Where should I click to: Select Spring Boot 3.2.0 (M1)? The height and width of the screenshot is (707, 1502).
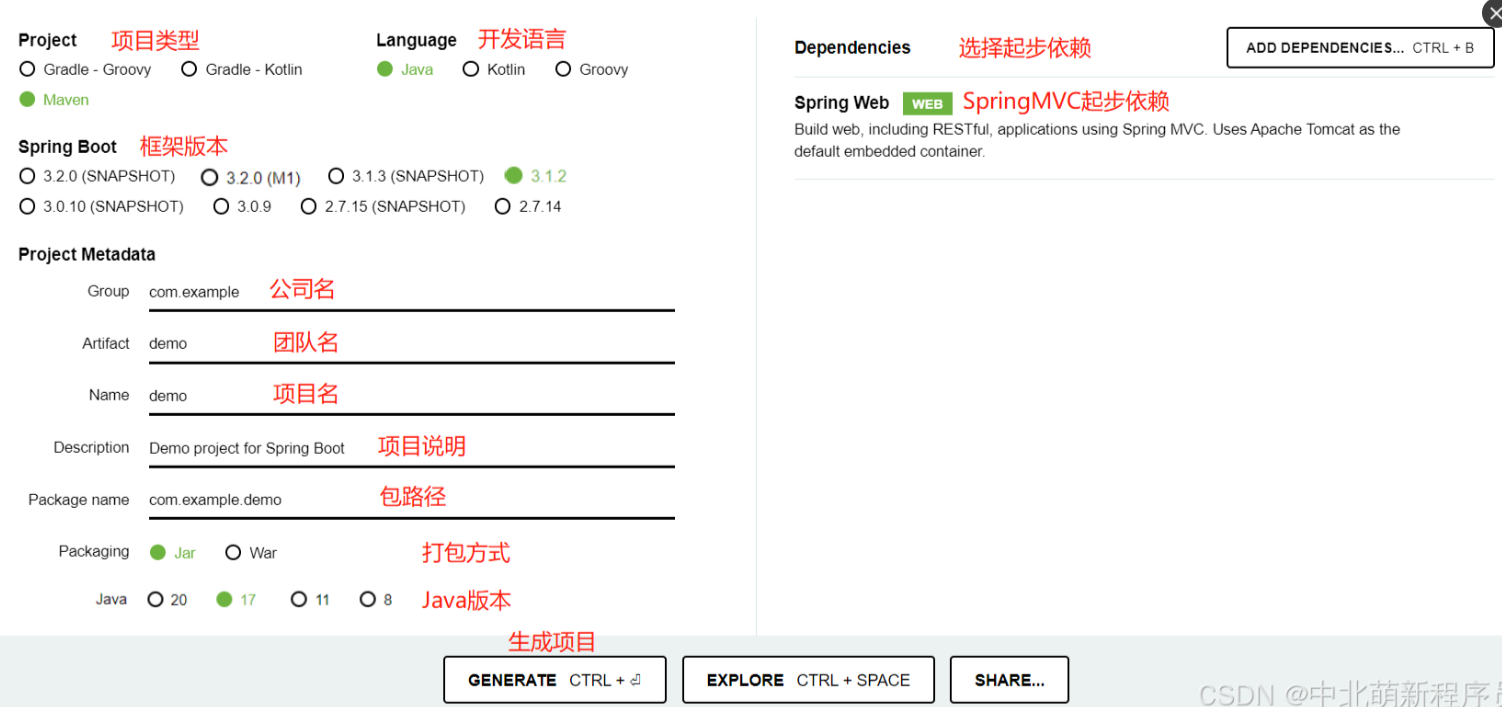[x=251, y=177]
